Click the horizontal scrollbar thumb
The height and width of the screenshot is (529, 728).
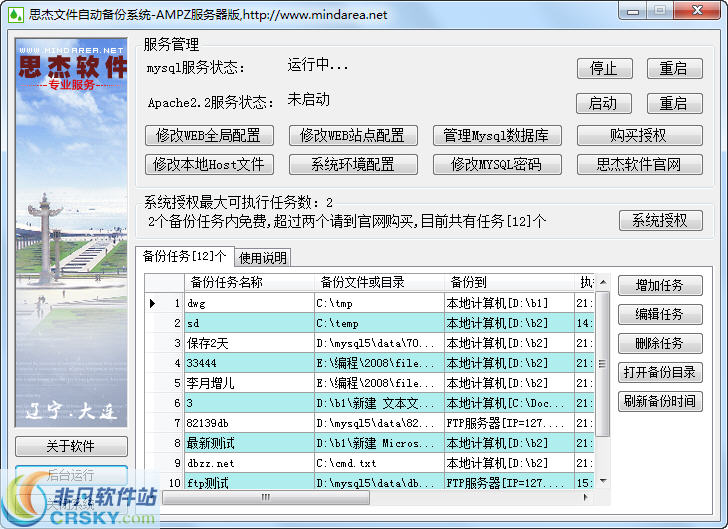(x=266, y=497)
